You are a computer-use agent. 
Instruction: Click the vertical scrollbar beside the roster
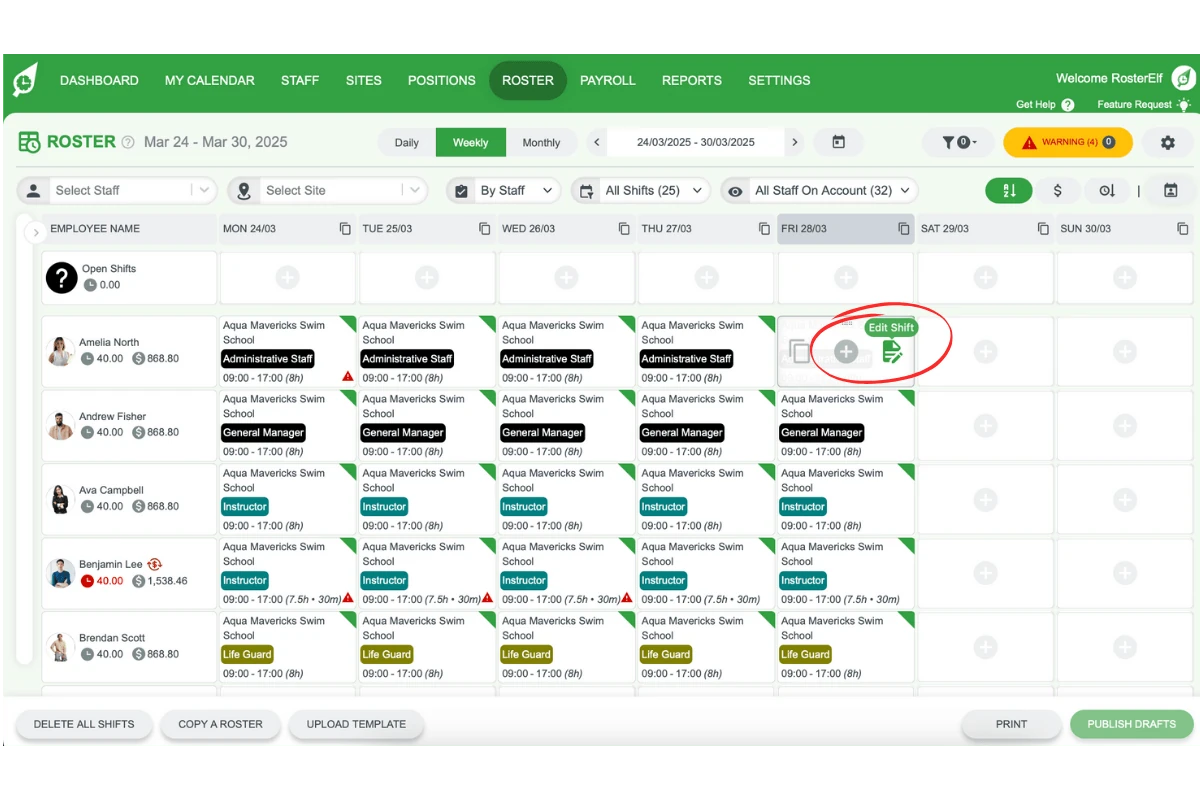22,440
